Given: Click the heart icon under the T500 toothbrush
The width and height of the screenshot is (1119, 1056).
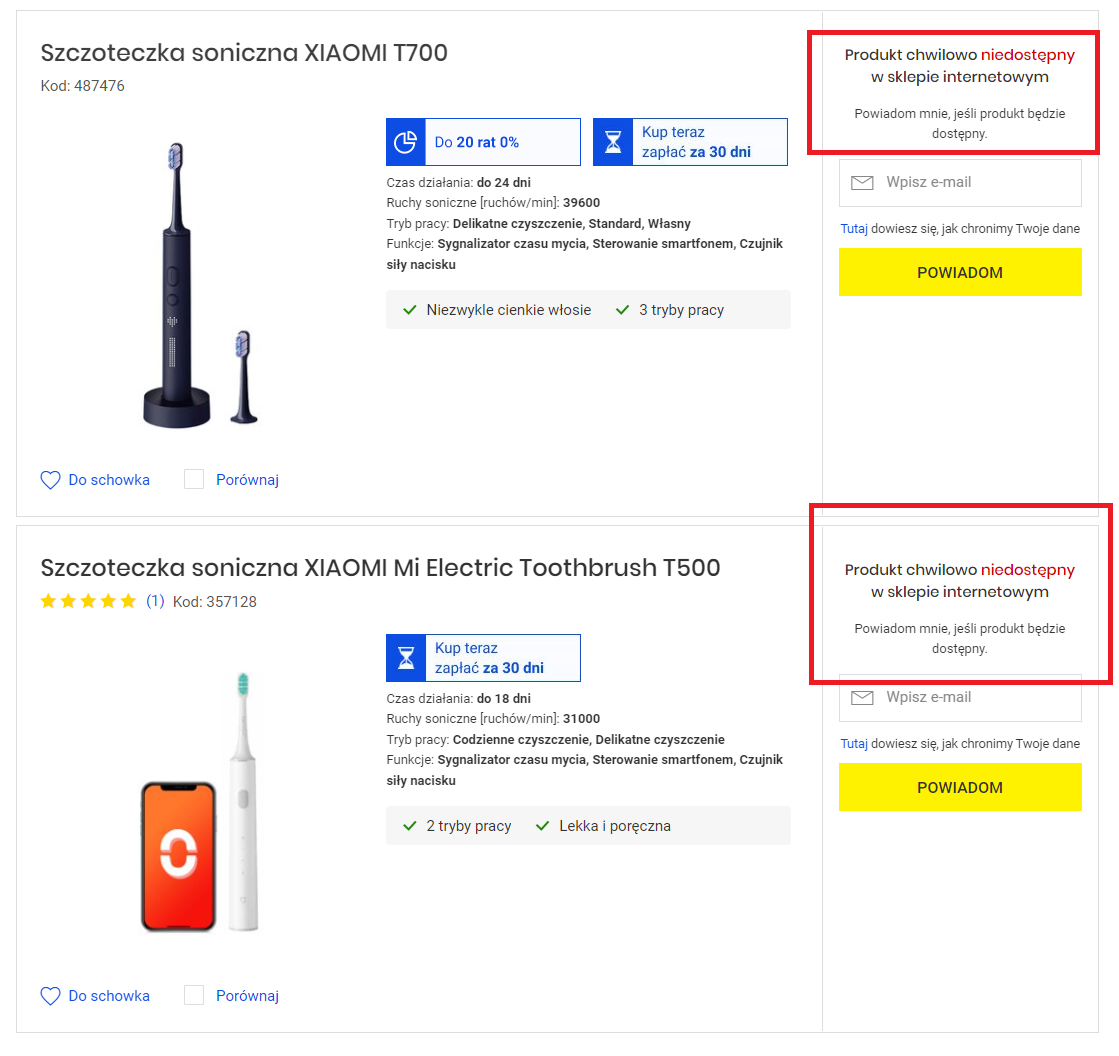Looking at the screenshot, I should [50, 996].
